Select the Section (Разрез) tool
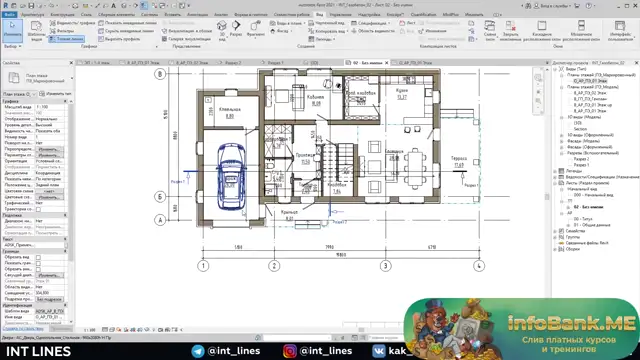 pos(236,29)
